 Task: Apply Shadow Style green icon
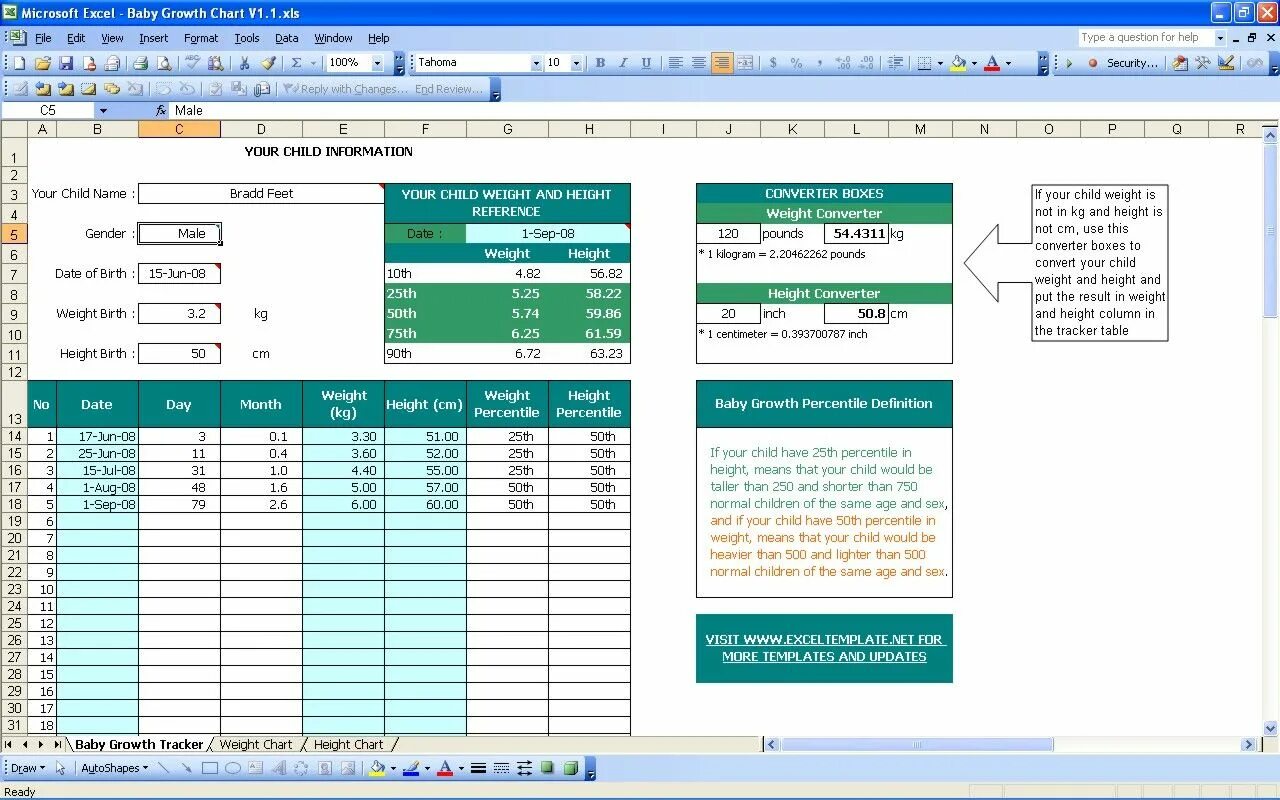pos(547,768)
